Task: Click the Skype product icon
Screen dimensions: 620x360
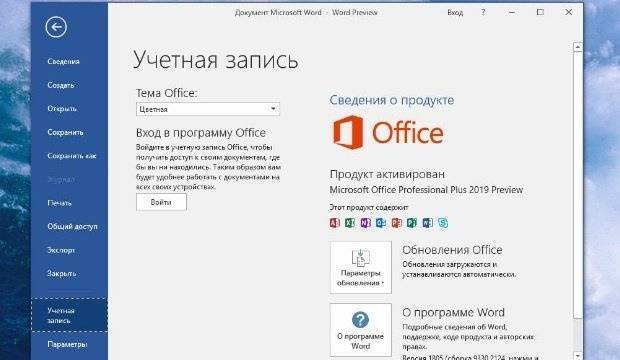Action: 443,223
